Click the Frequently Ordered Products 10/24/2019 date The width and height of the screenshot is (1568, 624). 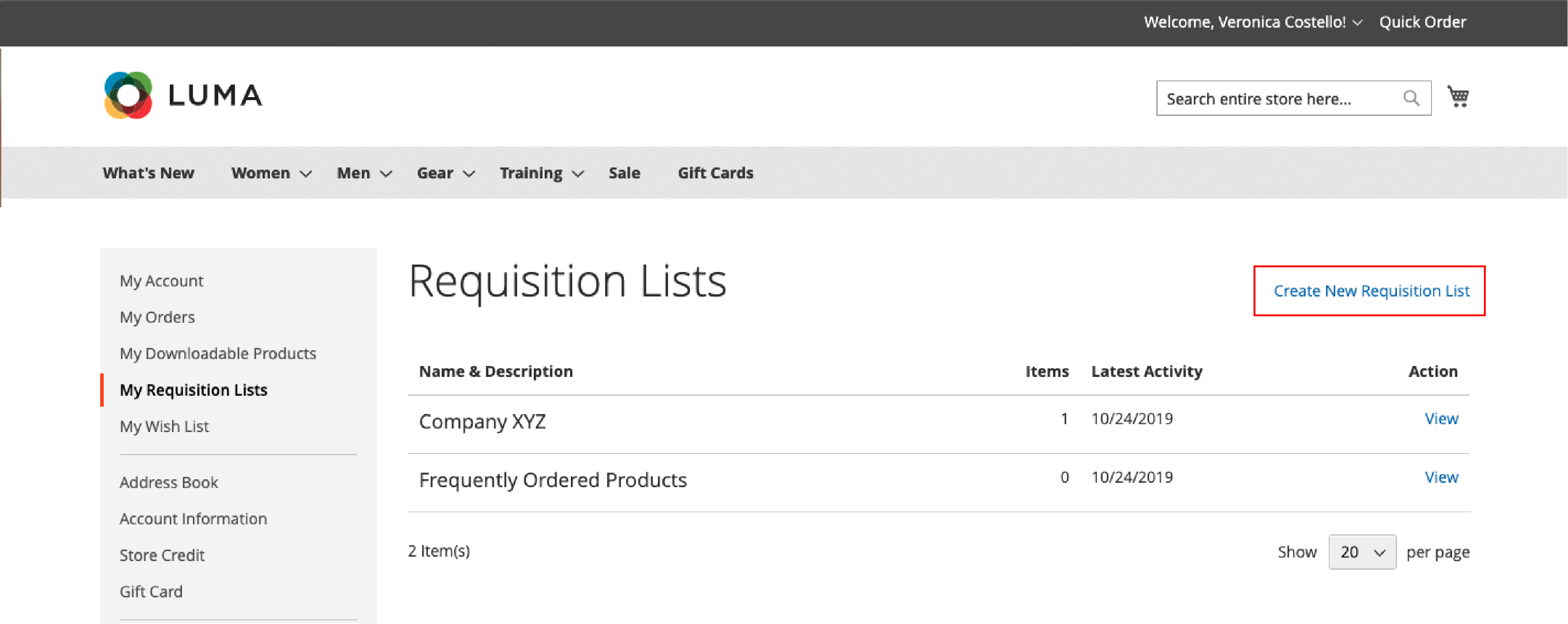click(1132, 478)
